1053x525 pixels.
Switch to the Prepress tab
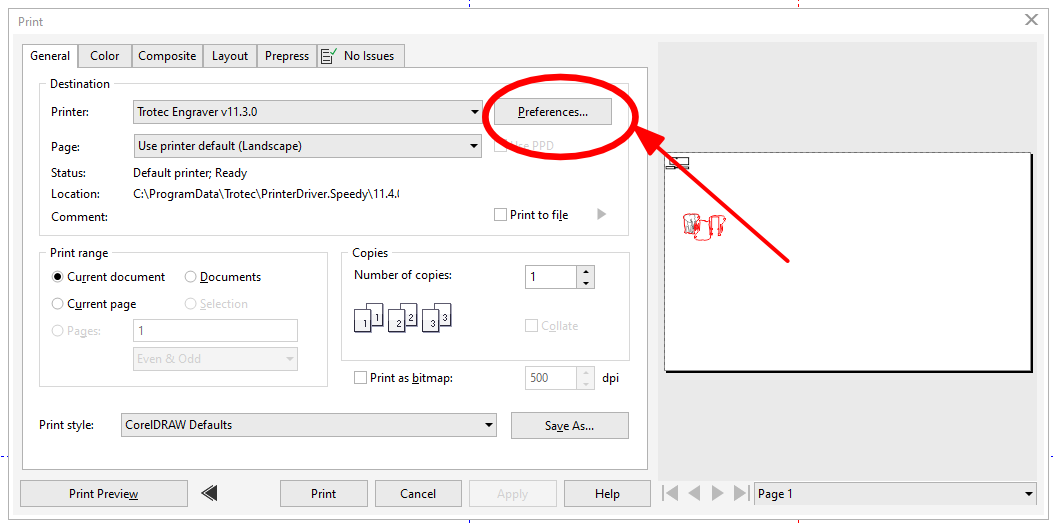[287, 56]
